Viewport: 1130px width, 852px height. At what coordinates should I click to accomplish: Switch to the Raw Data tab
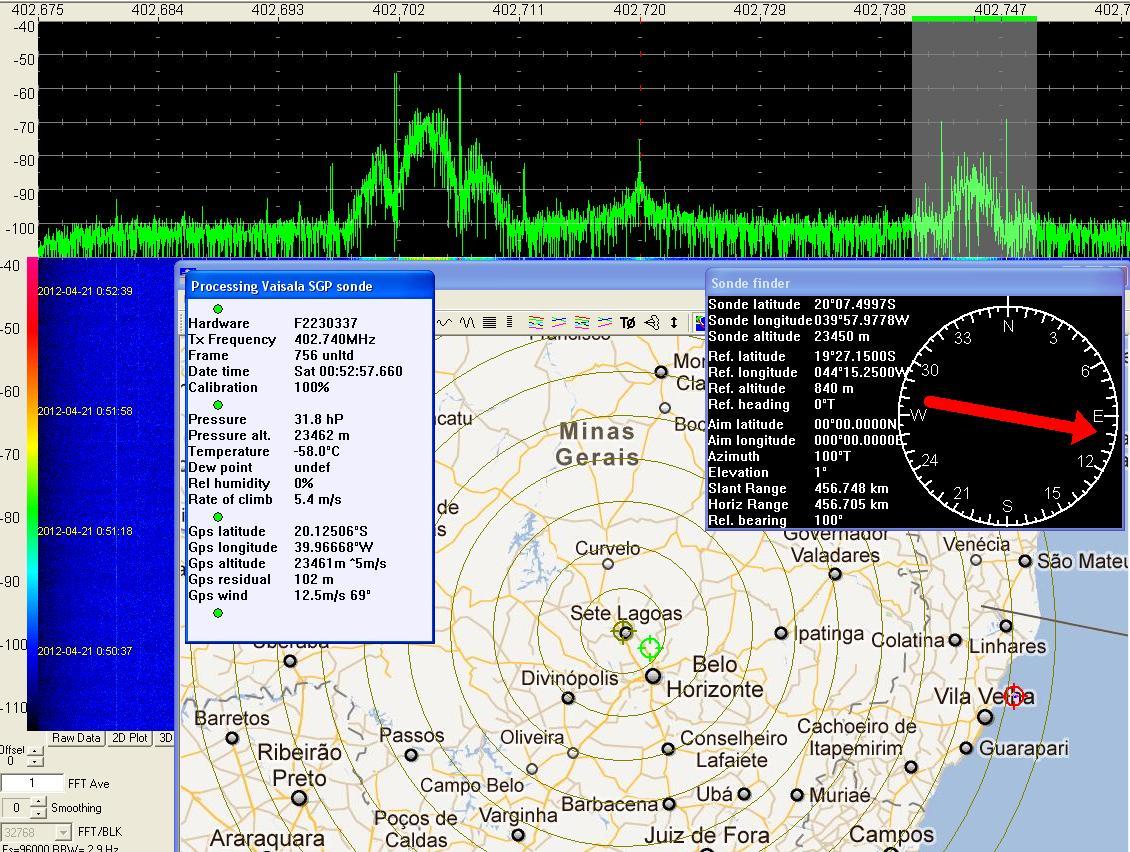click(x=76, y=738)
